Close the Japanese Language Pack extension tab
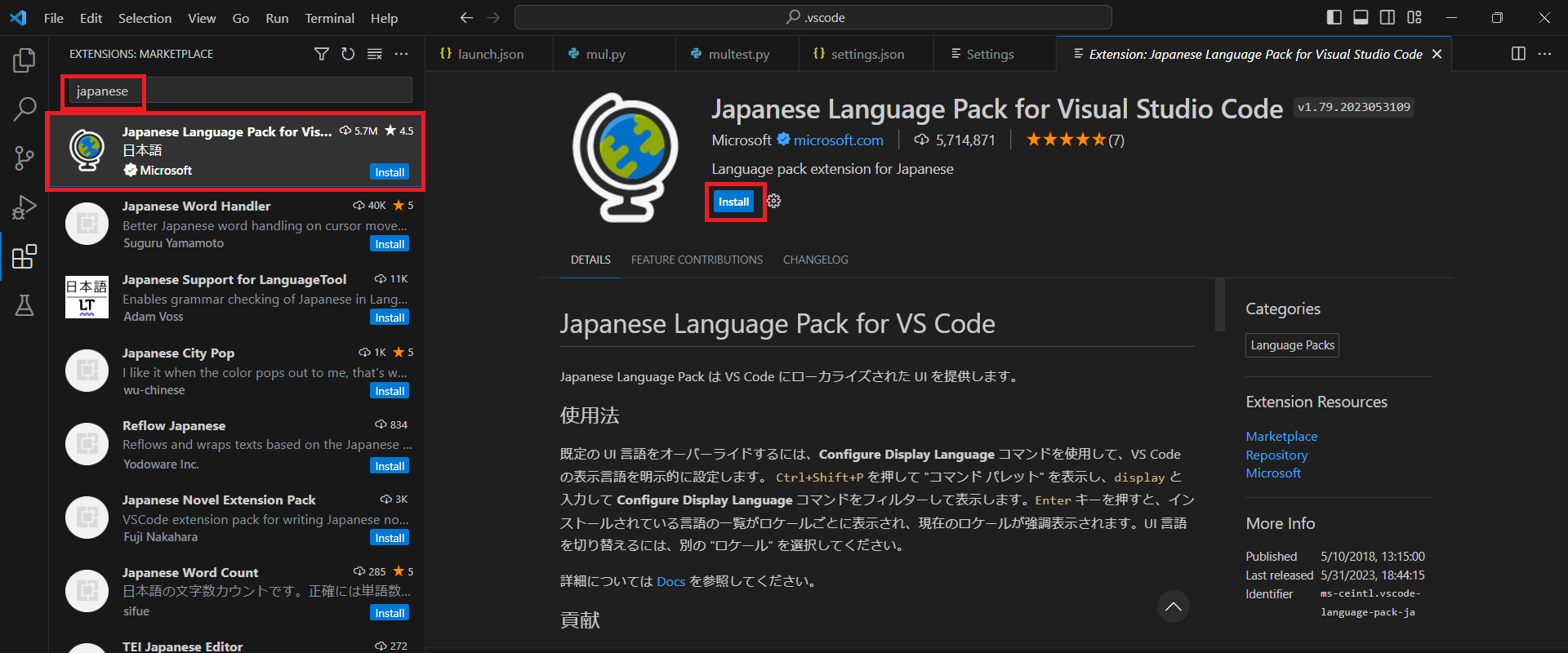The image size is (1568, 653). [x=1437, y=54]
